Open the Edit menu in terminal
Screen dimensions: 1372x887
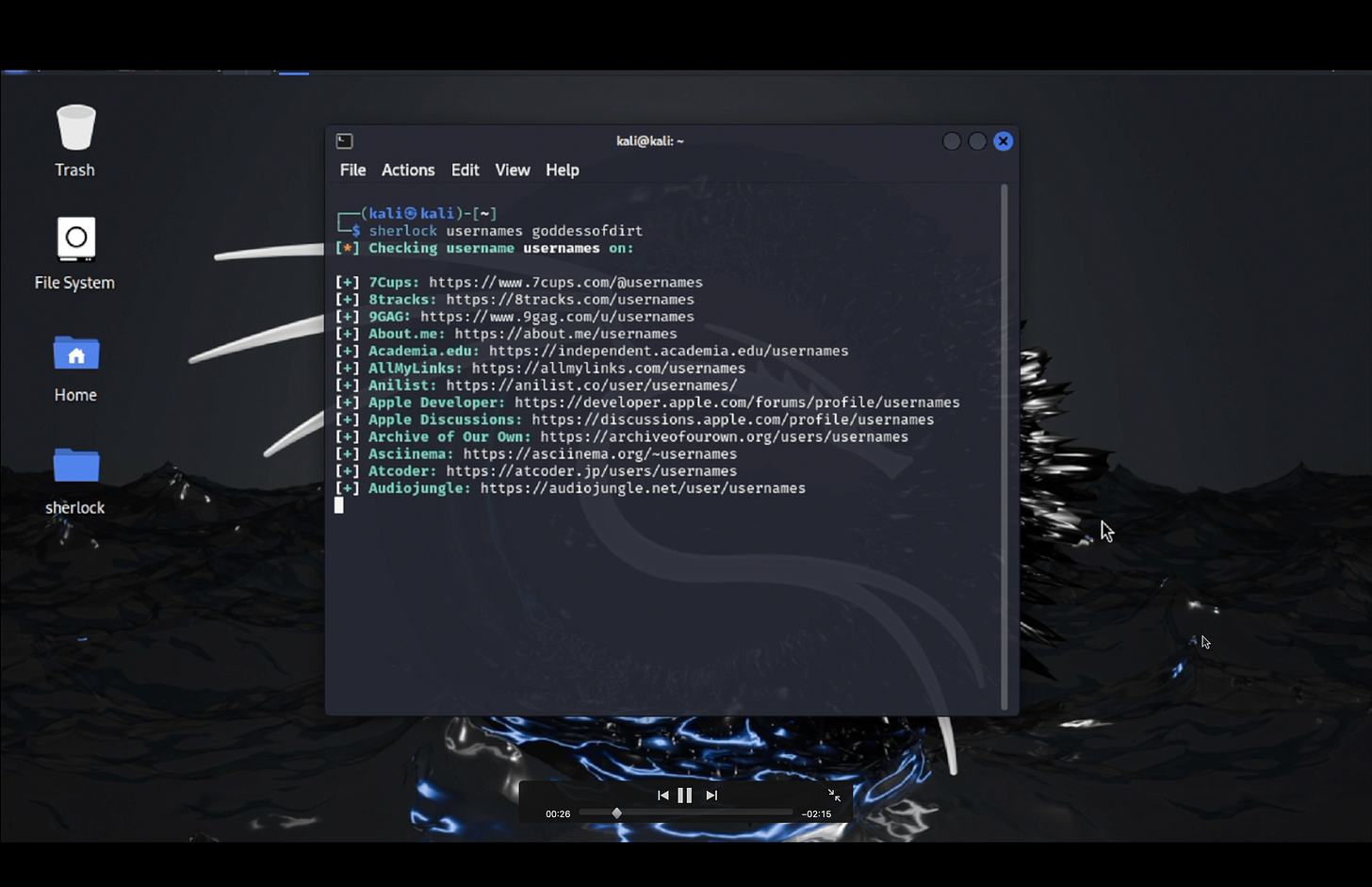pos(465,171)
